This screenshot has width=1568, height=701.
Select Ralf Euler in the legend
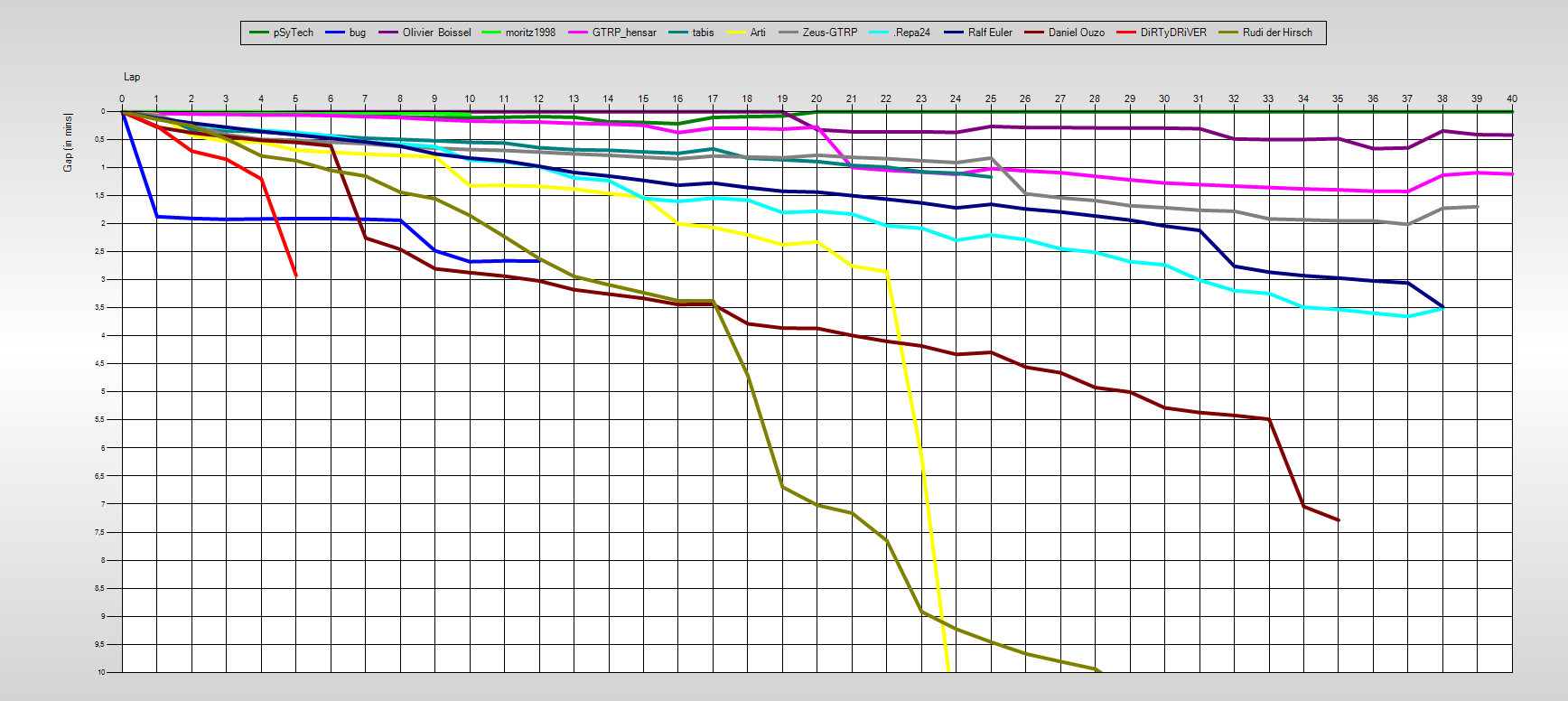click(x=990, y=33)
